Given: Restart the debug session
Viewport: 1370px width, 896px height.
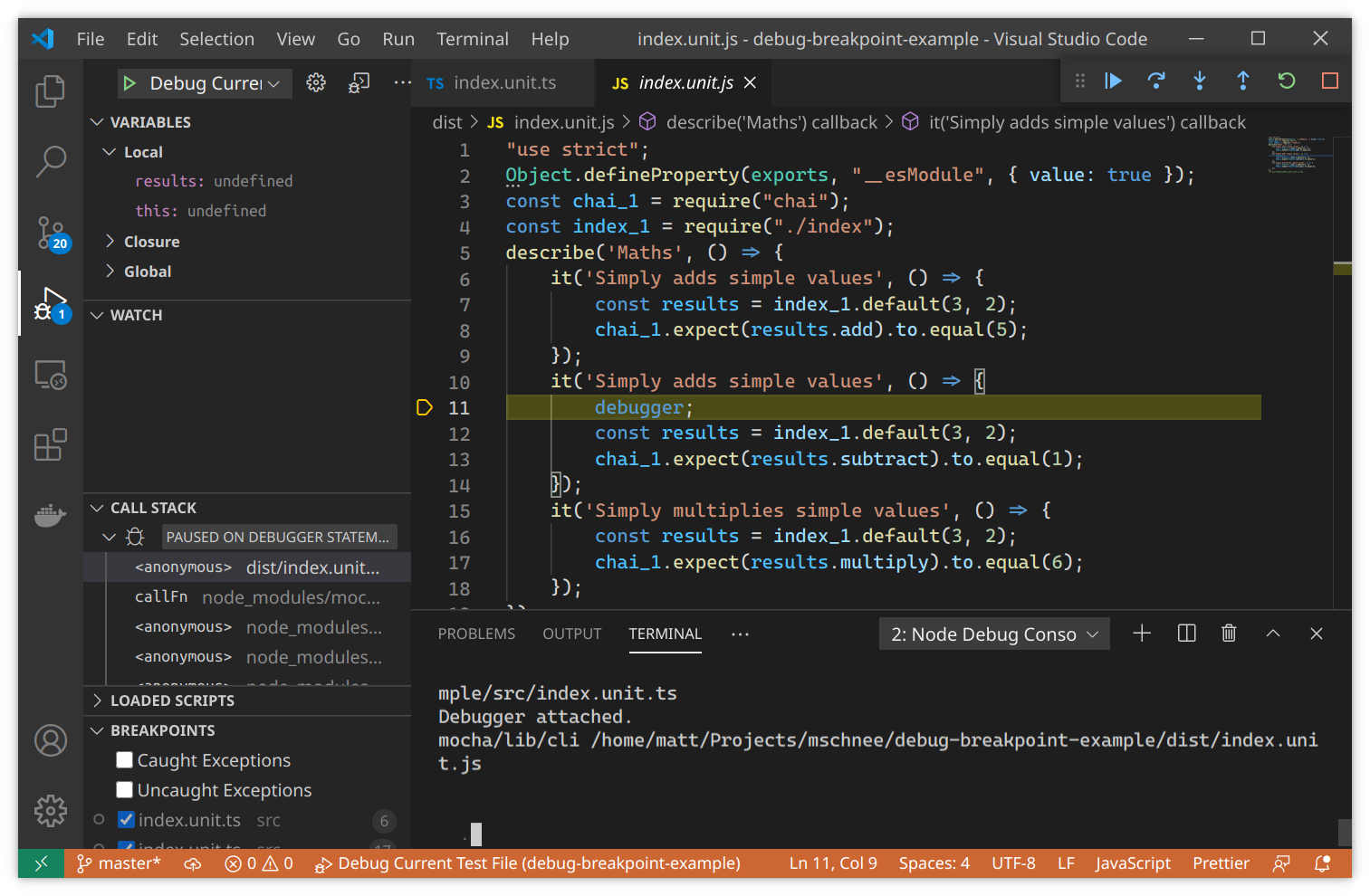Looking at the screenshot, I should (x=1287, y=81).
